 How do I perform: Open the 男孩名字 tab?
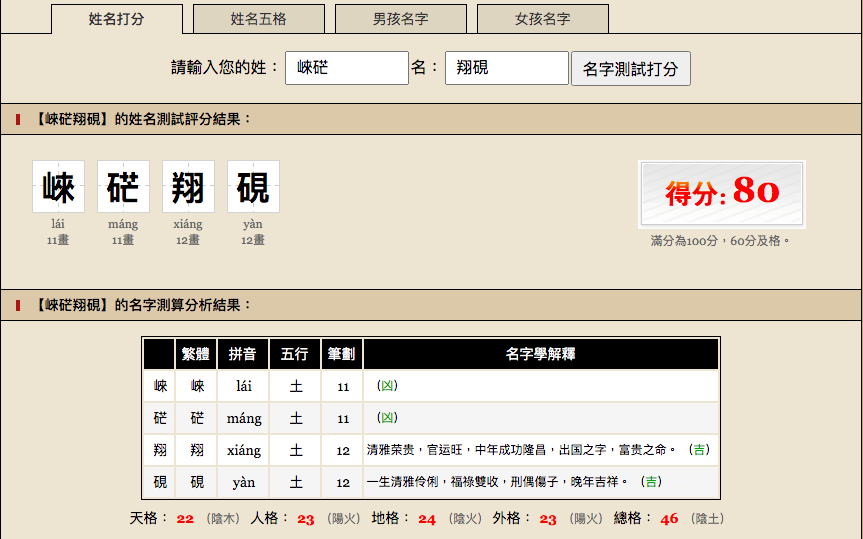point(400,19)
